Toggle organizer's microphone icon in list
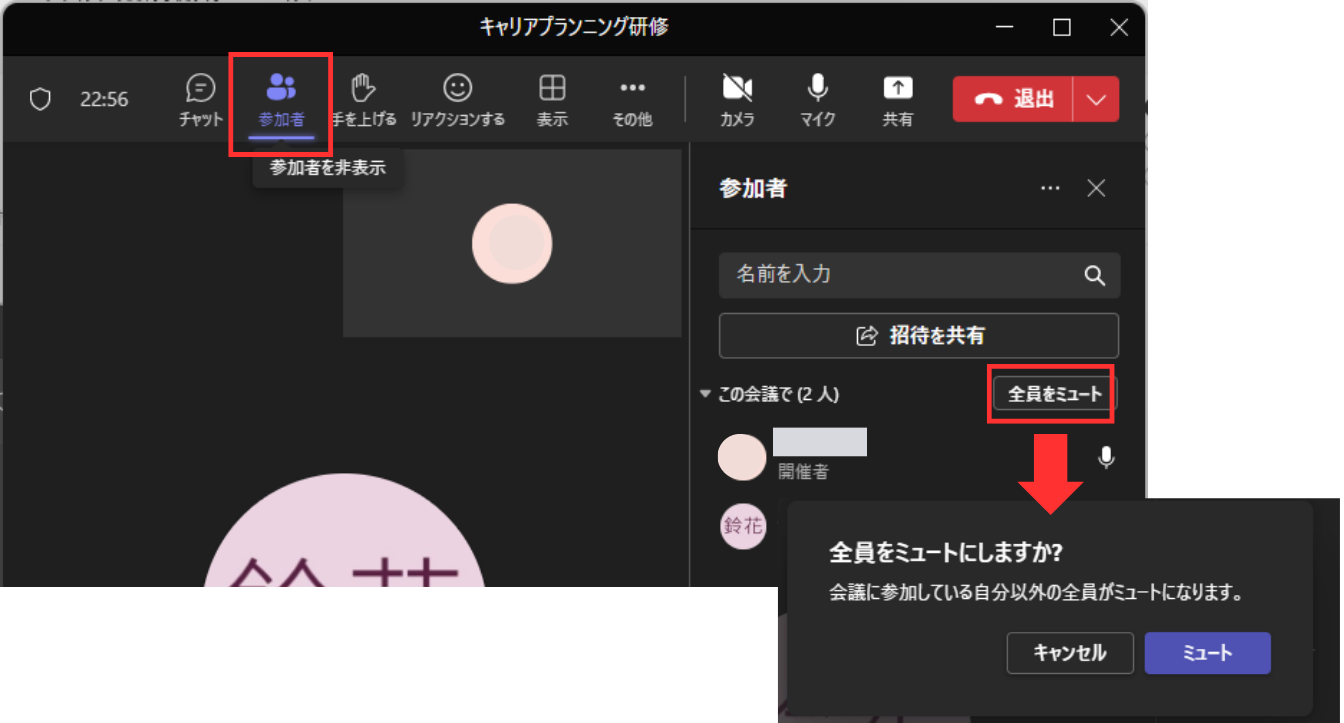 1105,458
